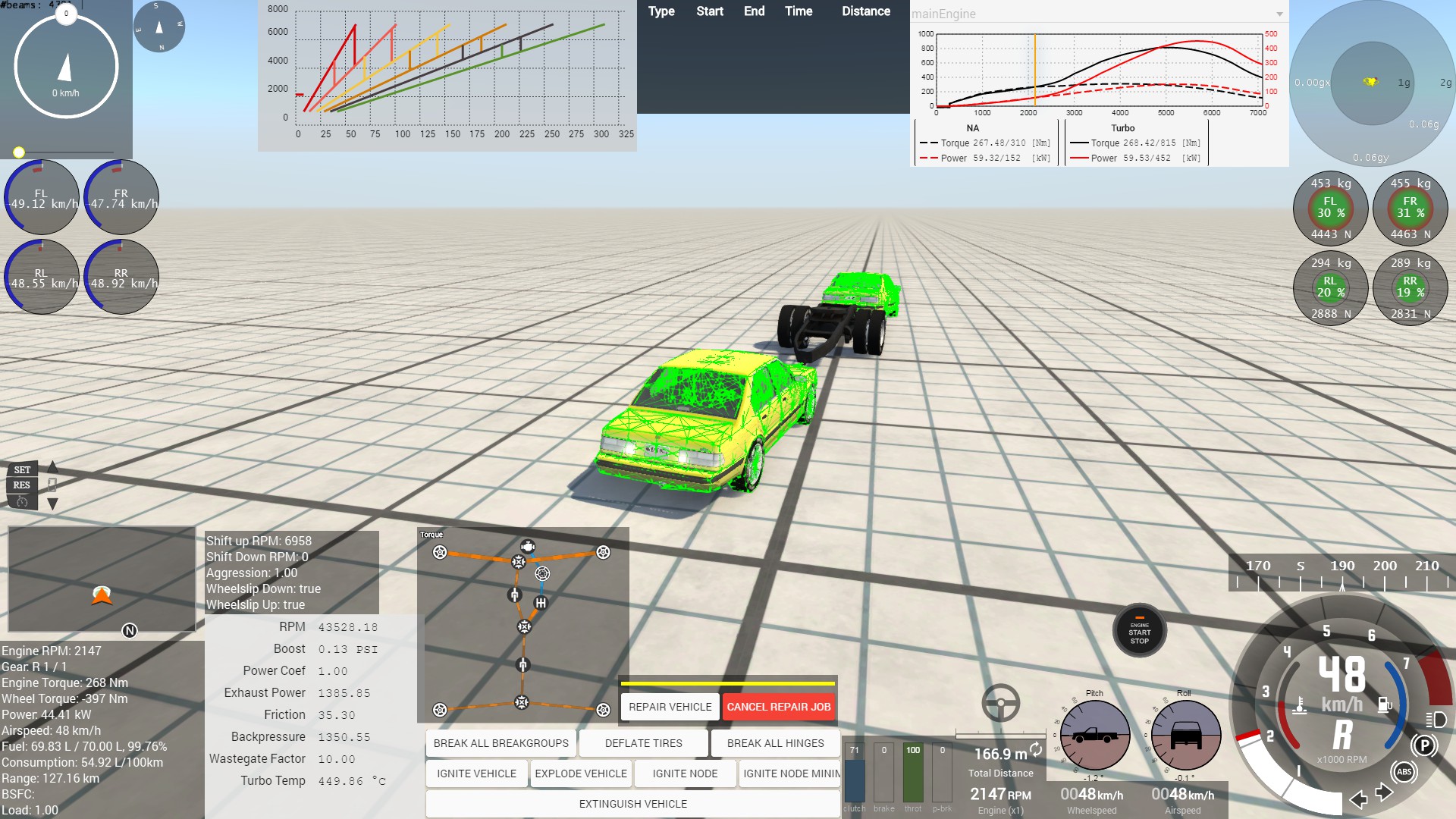Viewport: 1456px width, 819px height.
Task: Click the Engine Start Stop button
Action: pos(1139,632)
